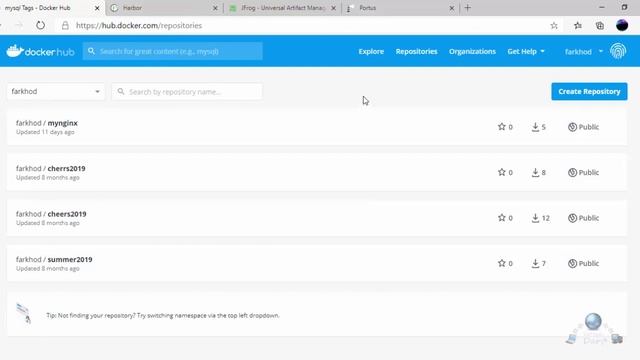Expand the Get Help menu
640x360 pixels.
526,51
